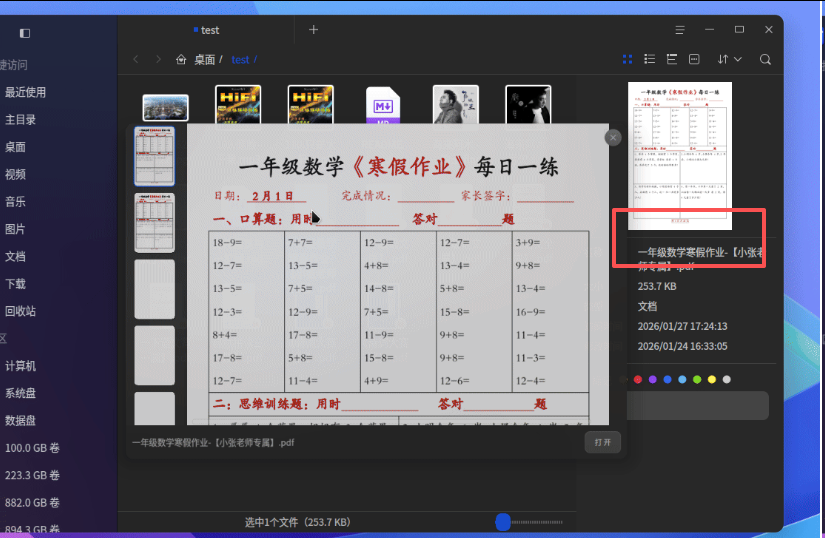Click the icon size zoom slider
This screenshot has width=825, height=538.
click(x=529, y=522)
